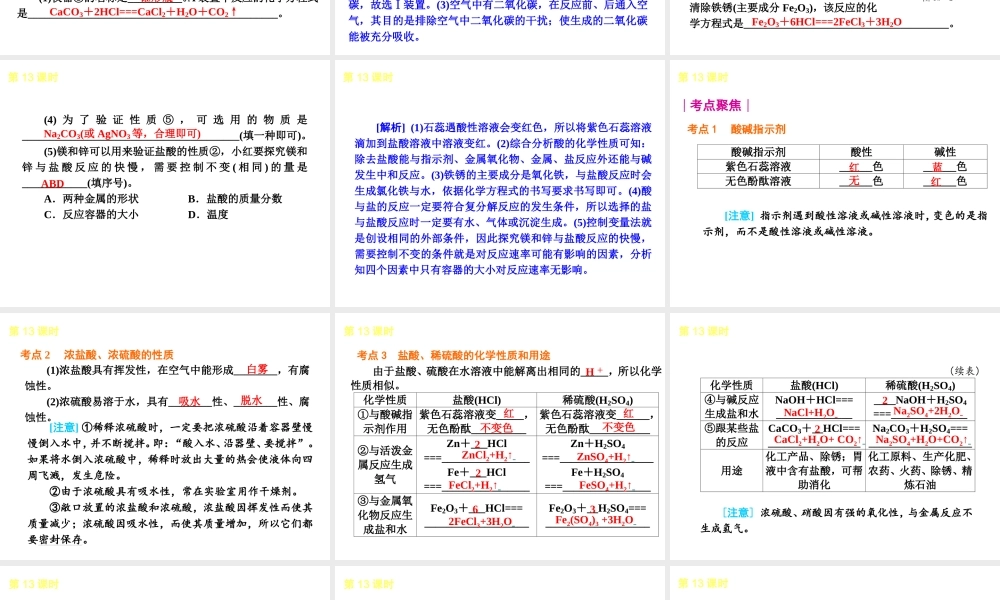Screen dimensions: 1000x600
Task: Click the cell ③与金属氧化物反应生成盐和水
Action: pos(385,515)
